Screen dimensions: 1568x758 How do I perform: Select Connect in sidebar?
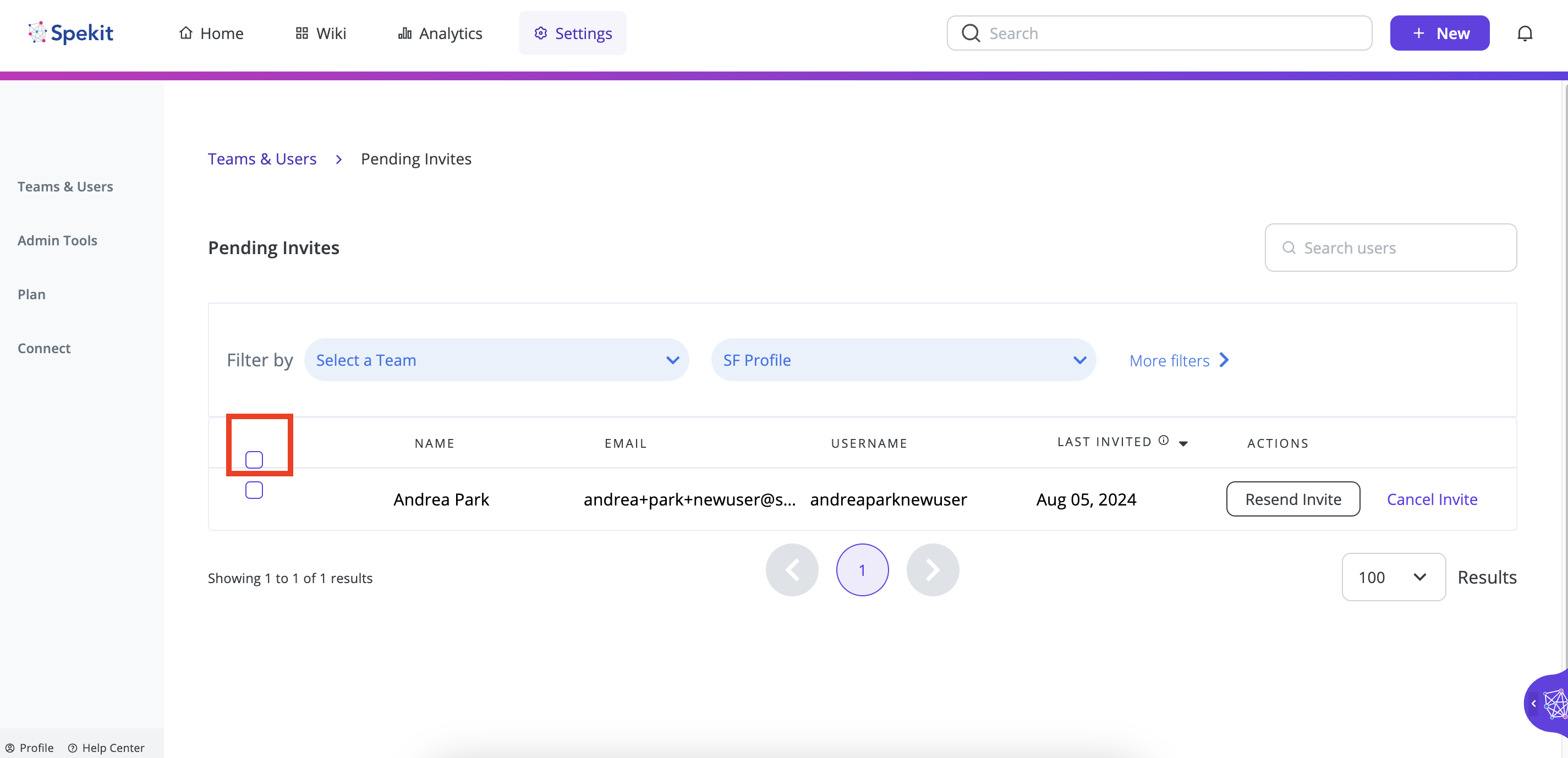point(44,349)
